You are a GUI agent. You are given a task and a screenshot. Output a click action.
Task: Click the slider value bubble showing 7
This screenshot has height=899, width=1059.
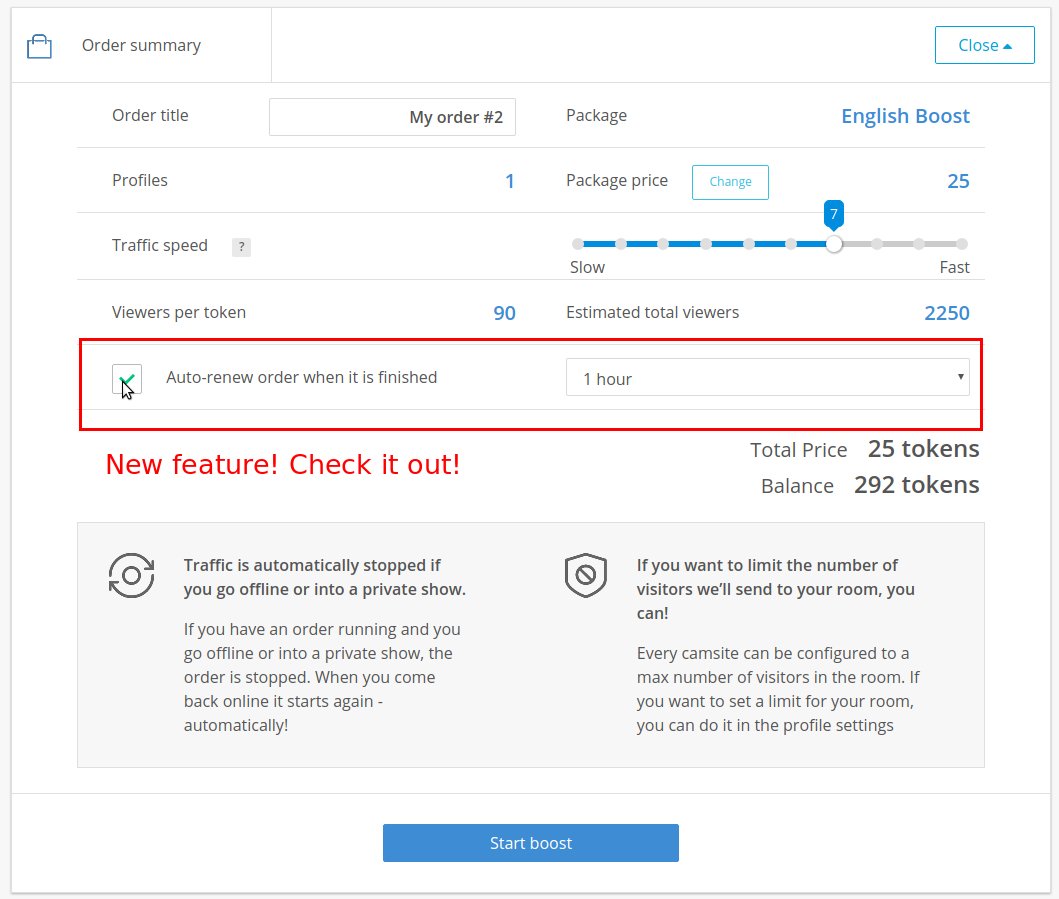pos(833,215)
